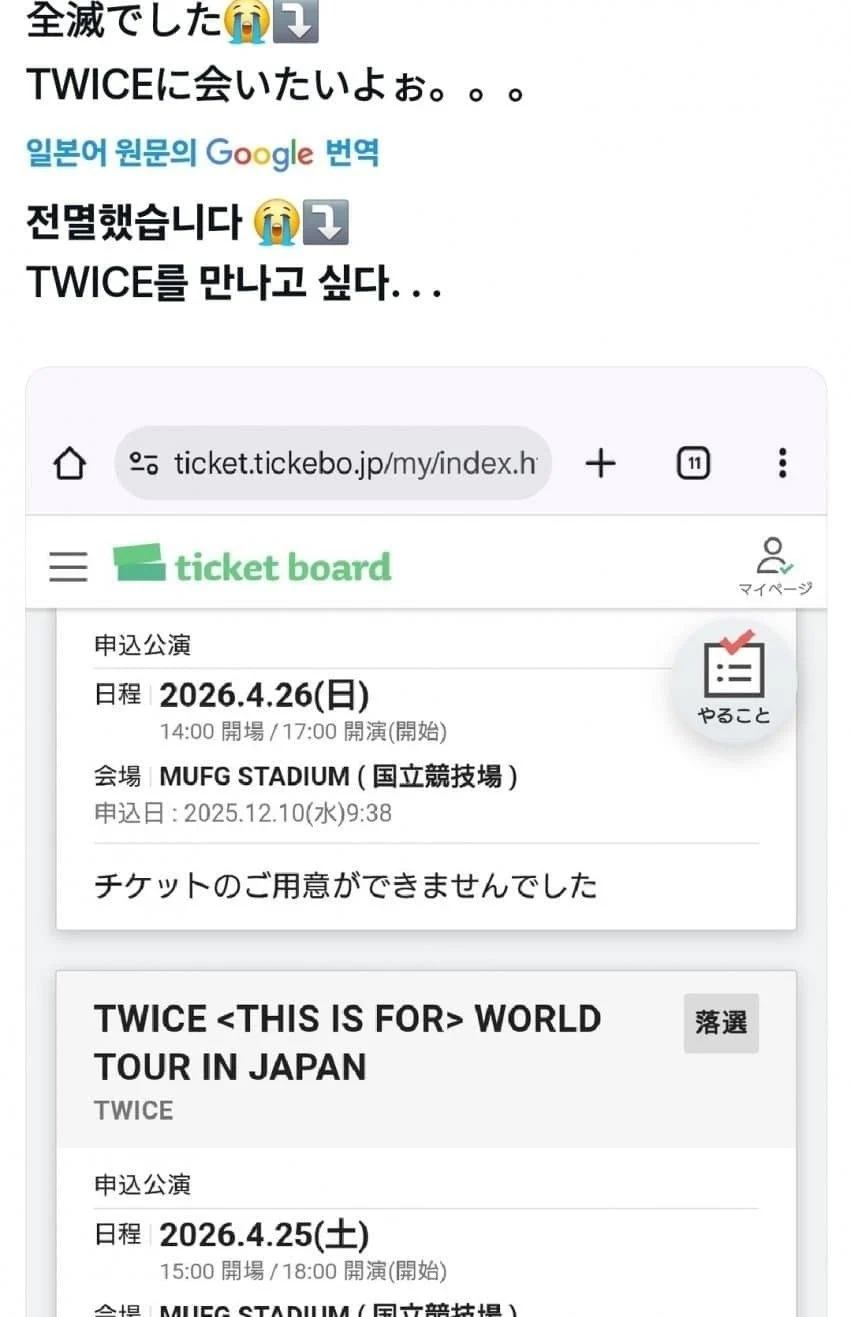
Task: Click the ticket board logo
Action: point(252,566)
